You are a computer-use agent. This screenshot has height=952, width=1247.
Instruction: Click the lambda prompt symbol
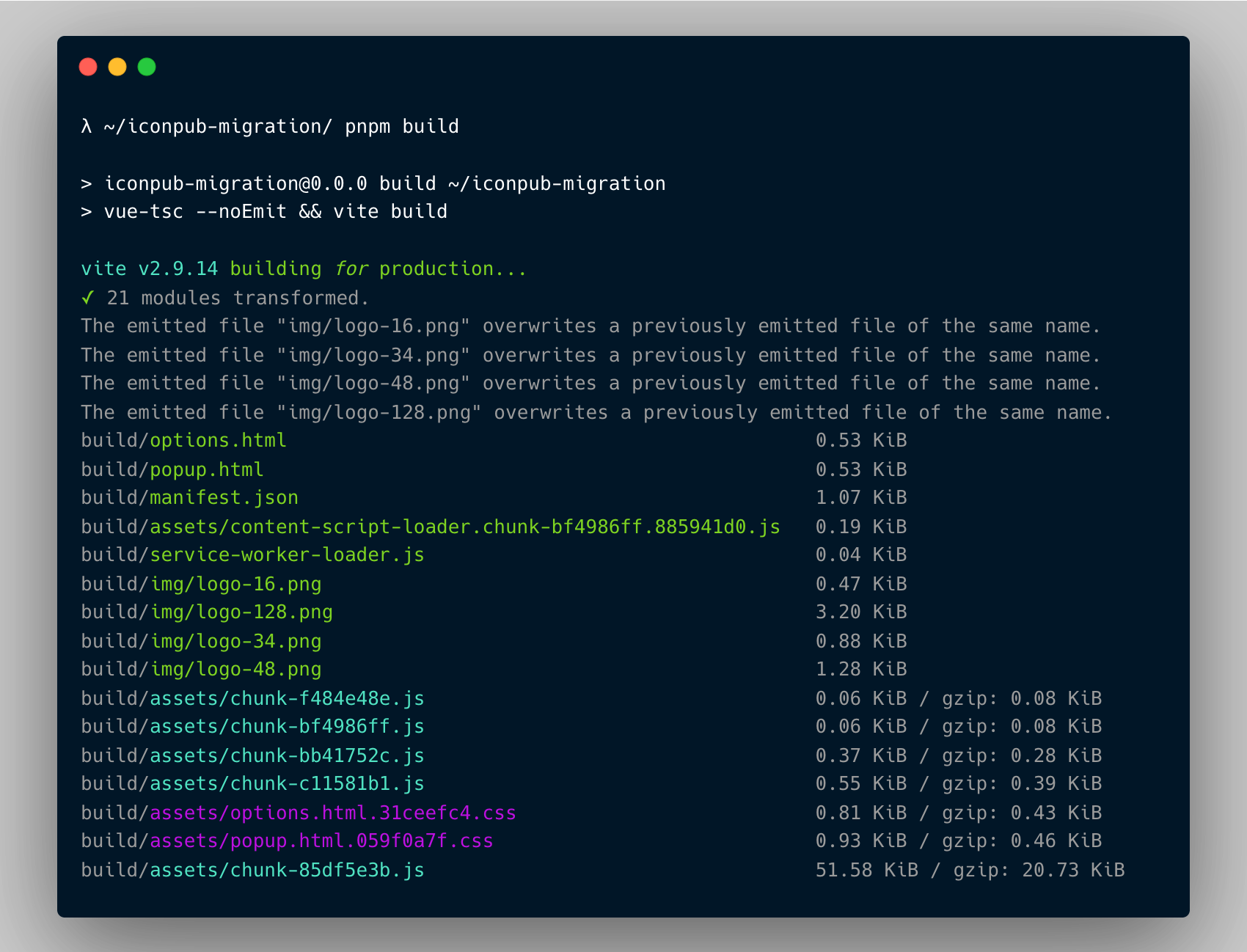(x=87, y=126)
